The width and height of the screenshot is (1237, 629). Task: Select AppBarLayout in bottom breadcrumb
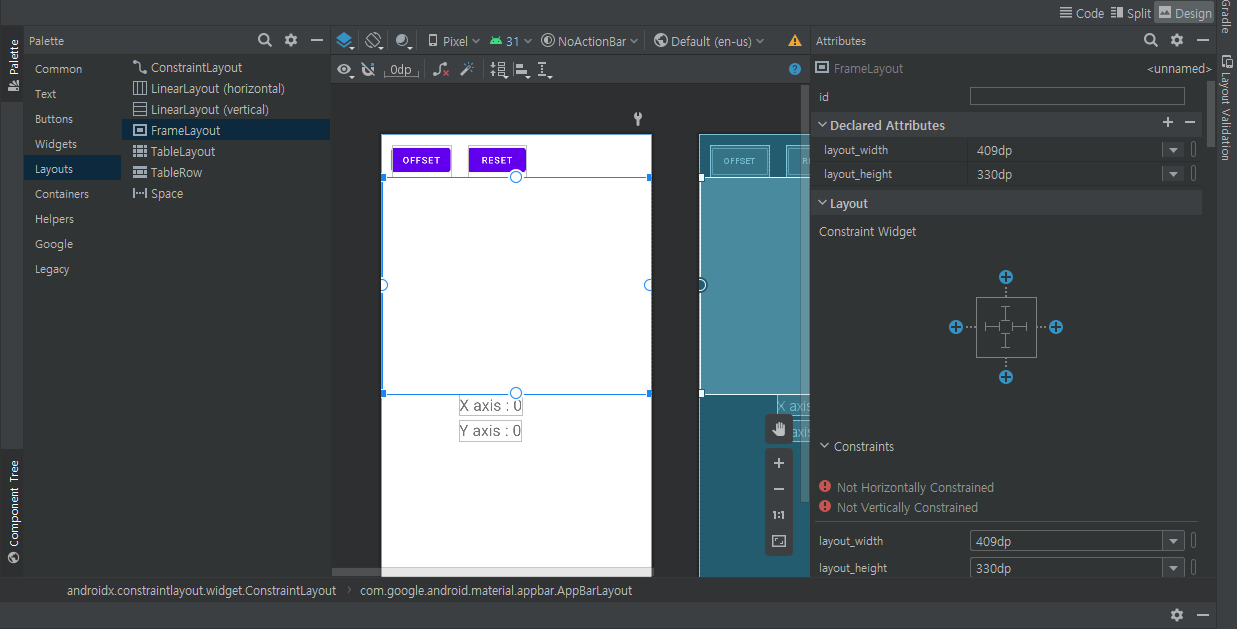[x=496, y=591]
